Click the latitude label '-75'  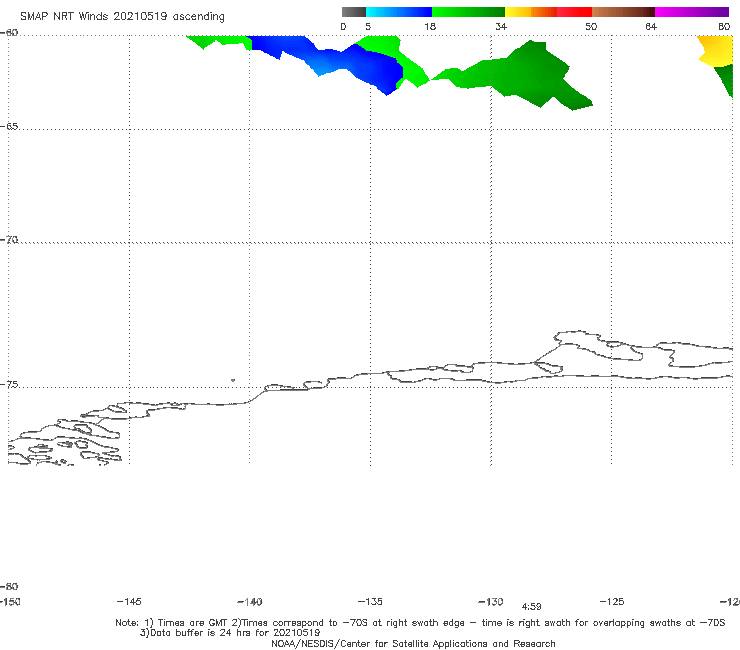[x=9, y=385]
